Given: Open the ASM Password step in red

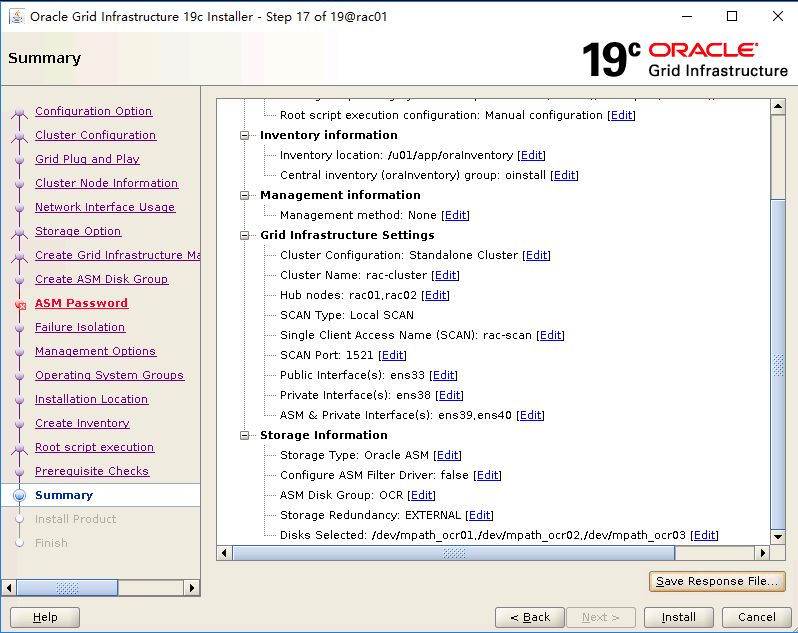Looking at the screenshot, I should pos(81,303).
